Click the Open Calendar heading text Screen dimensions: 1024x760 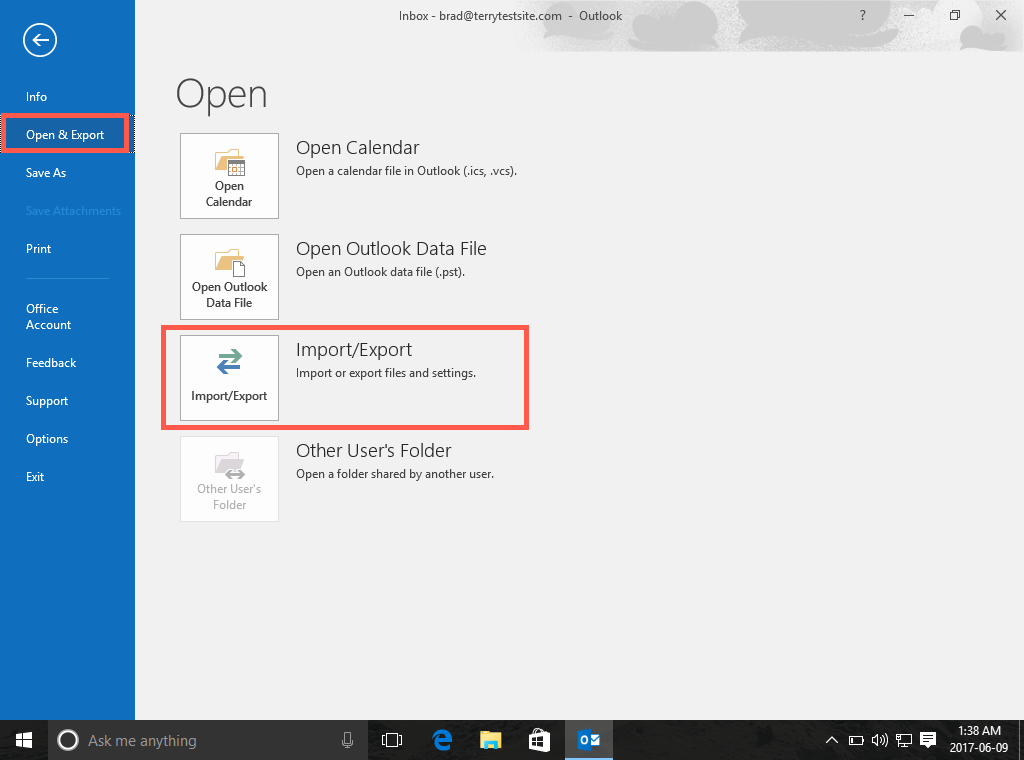357,148
